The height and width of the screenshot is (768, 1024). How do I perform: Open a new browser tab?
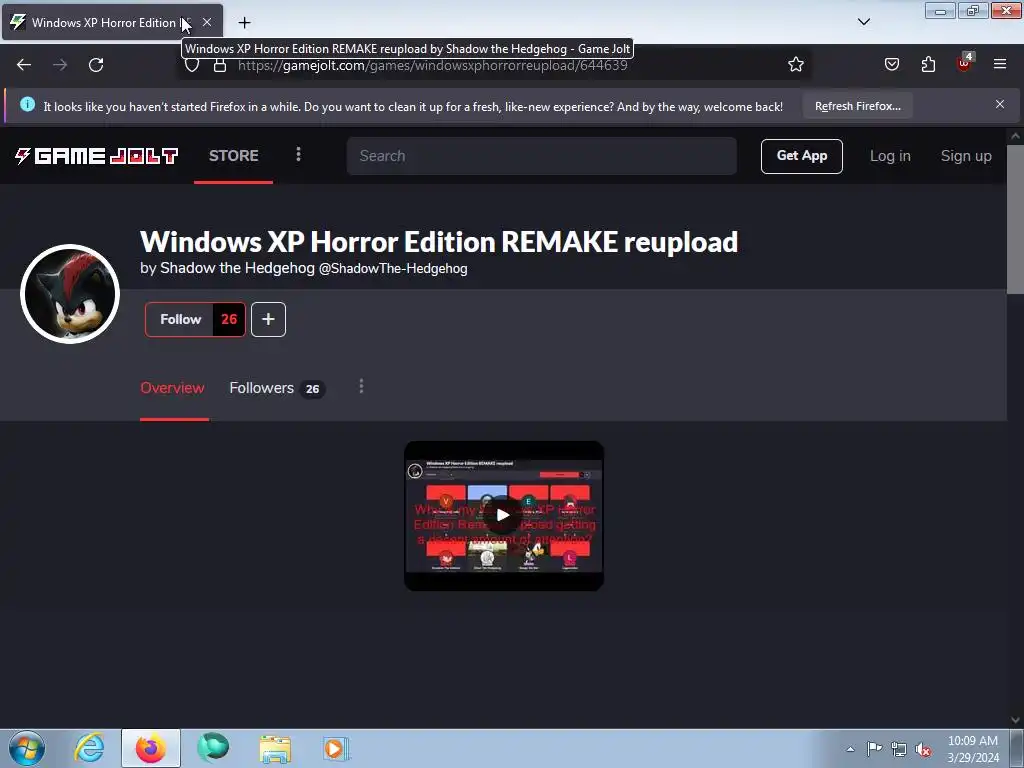click(244, 23)
